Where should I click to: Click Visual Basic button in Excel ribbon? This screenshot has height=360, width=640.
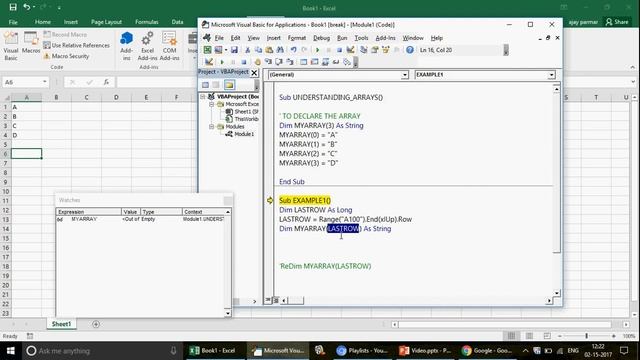[11, 47]
